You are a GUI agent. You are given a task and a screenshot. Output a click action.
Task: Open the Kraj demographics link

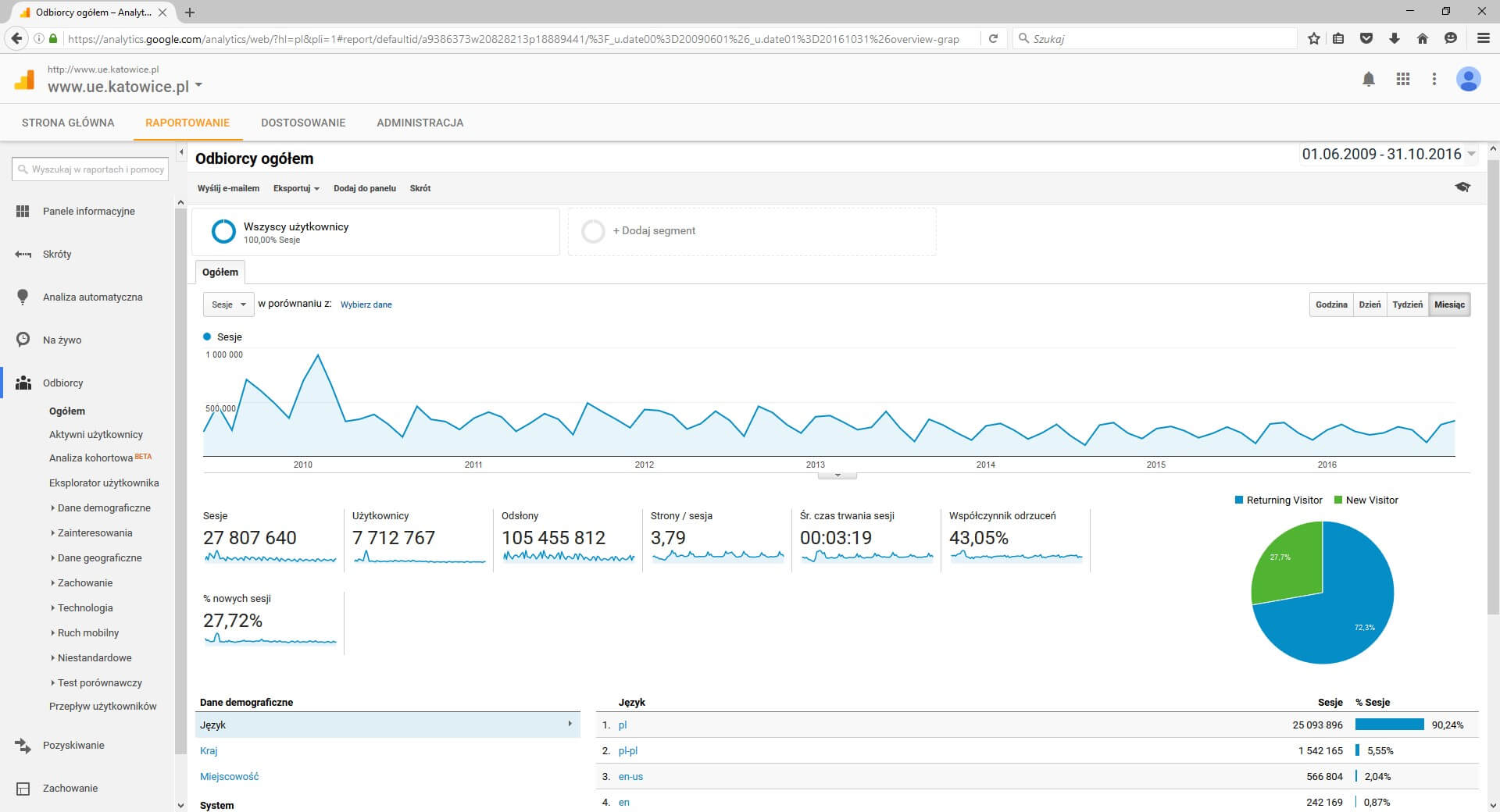point(209,750)
